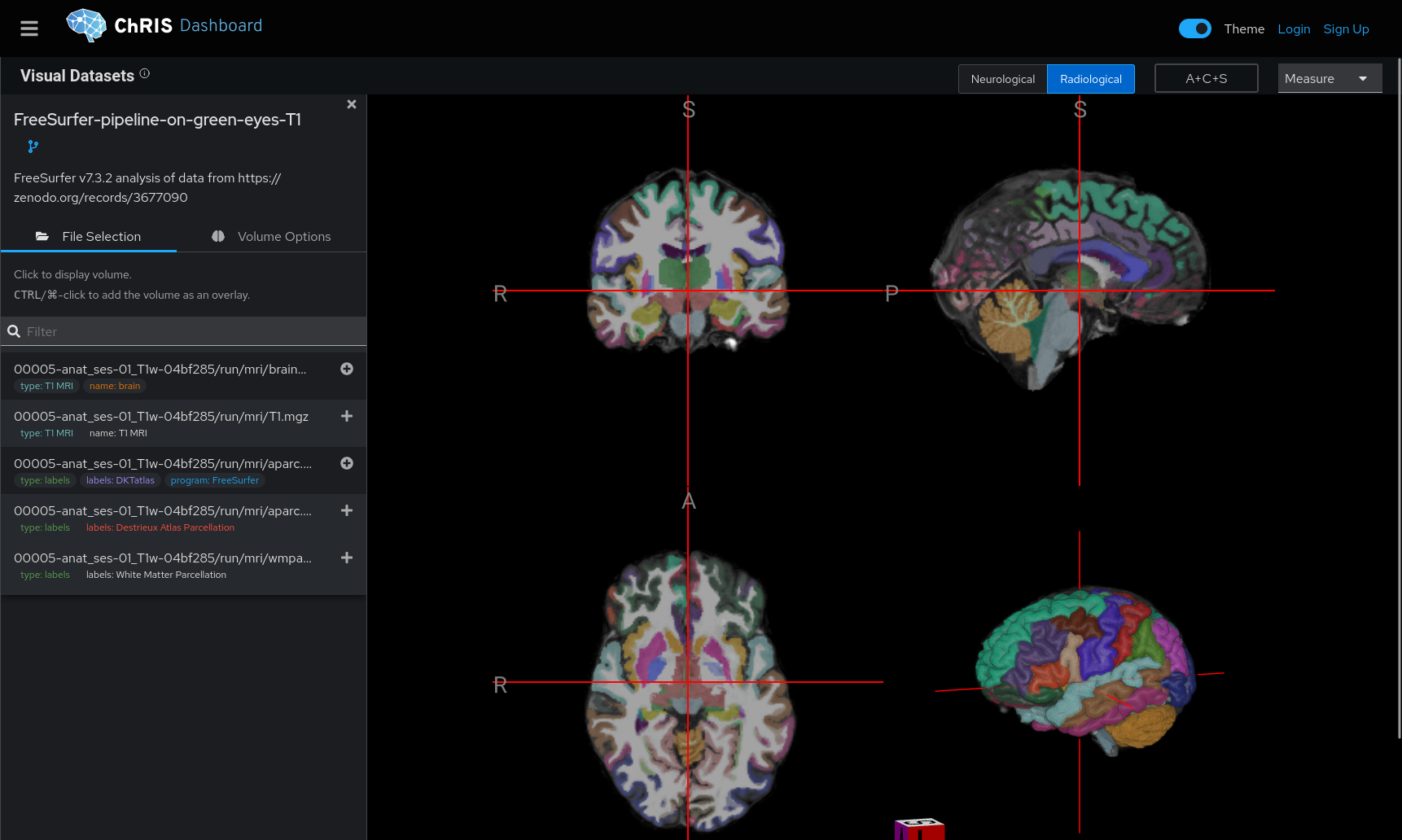The height and width of the screenshot is (840, 1402).
Task: Toggle the circled plus icon for the brain volume
Action: (347, 369)
